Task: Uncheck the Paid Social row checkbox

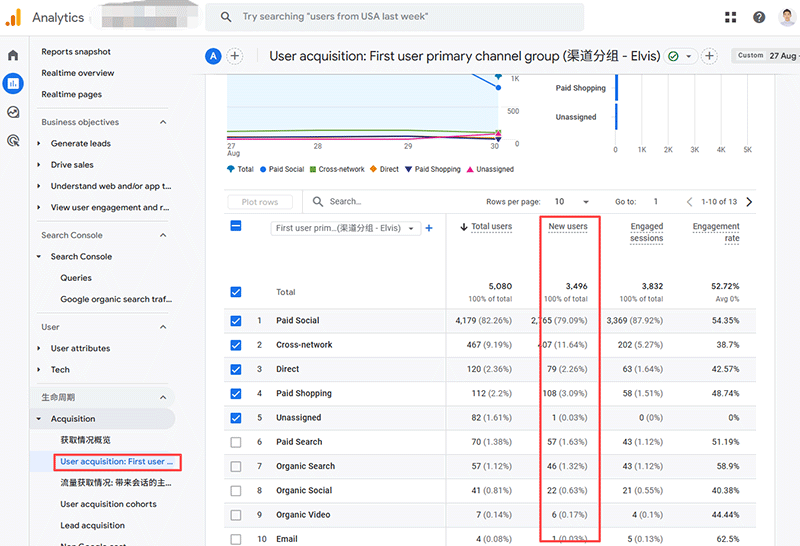Action: coord(236,321)
